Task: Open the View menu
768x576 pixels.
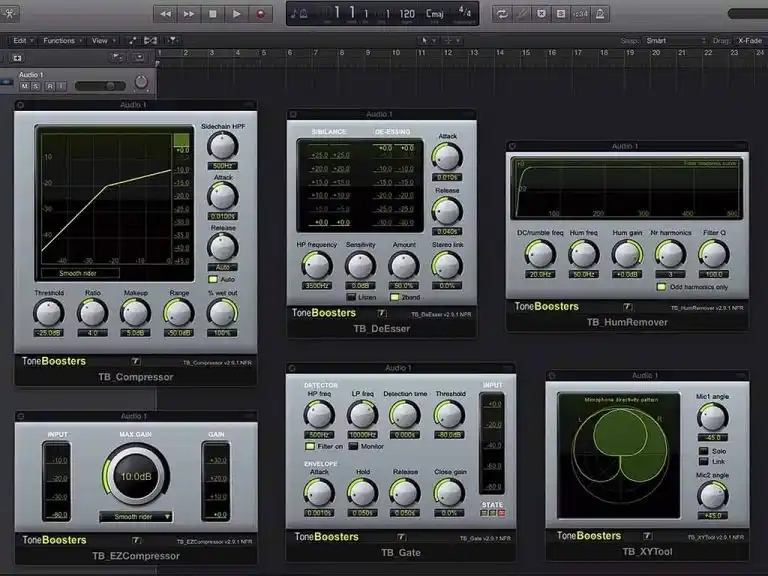Action: [x=103, y=41]
